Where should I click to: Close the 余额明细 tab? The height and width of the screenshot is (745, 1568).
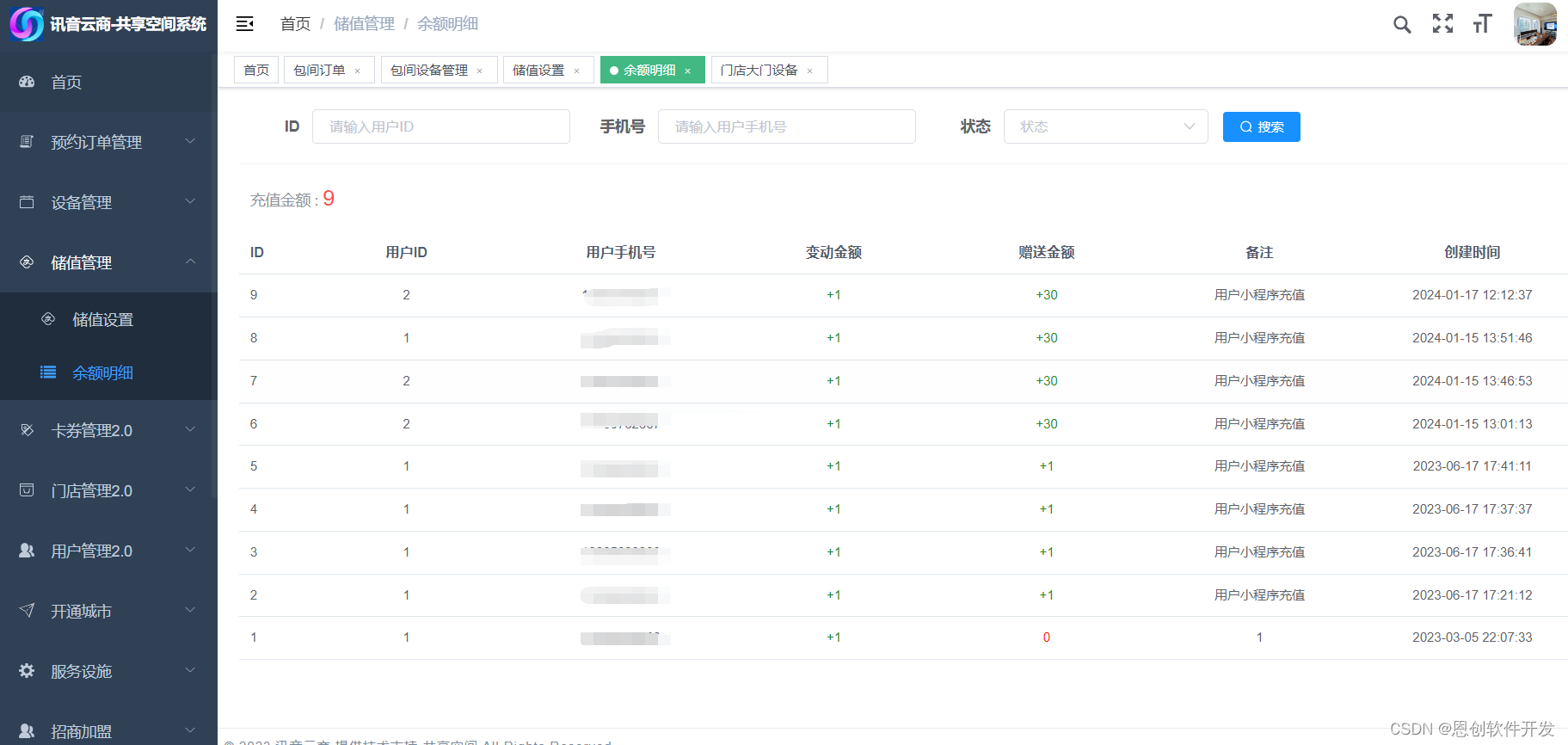[688, 71]
